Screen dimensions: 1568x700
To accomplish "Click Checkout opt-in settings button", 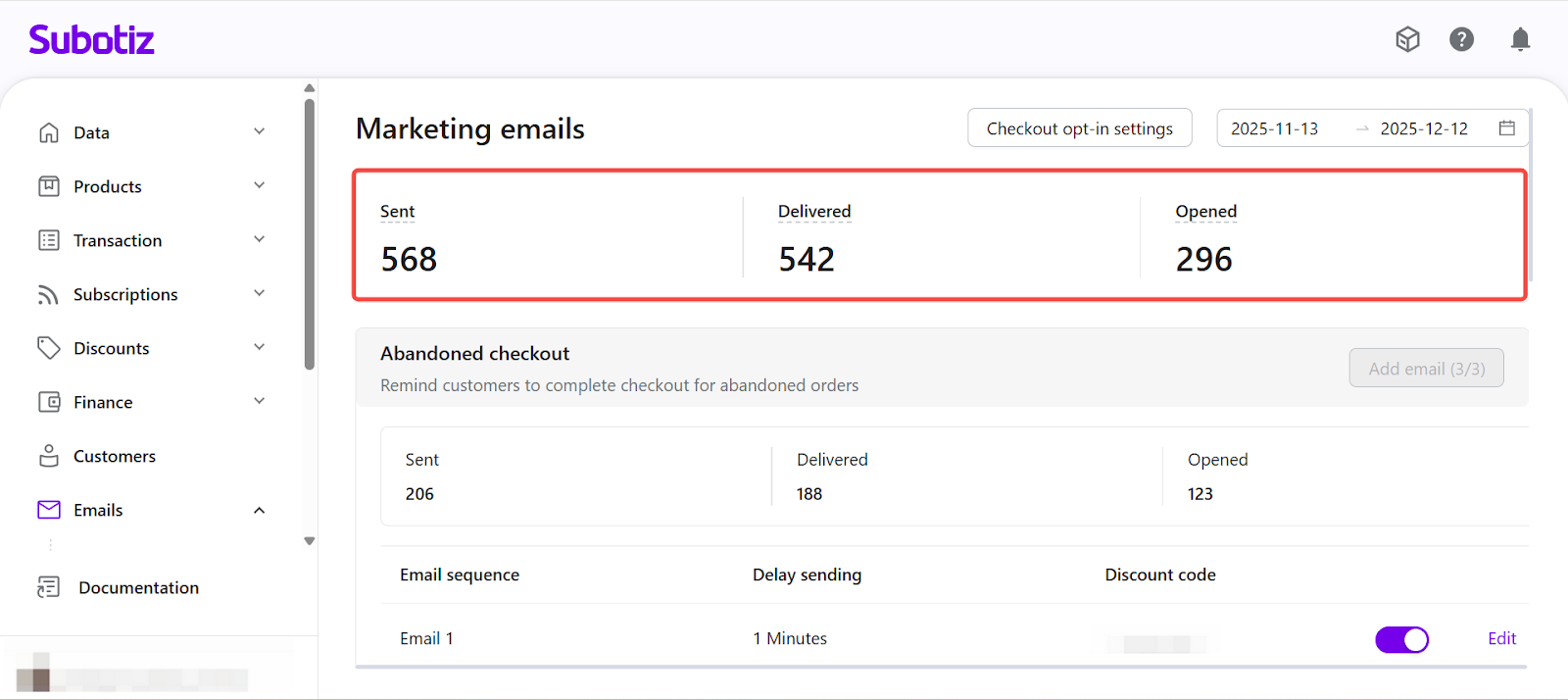I will click(1079, 128).
